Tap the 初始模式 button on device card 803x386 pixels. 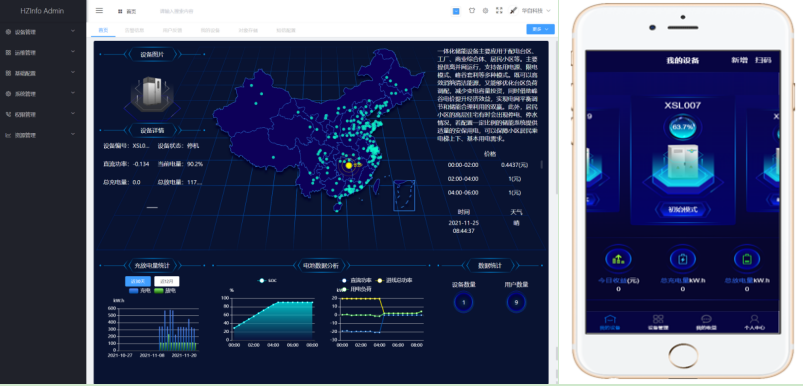682,209
